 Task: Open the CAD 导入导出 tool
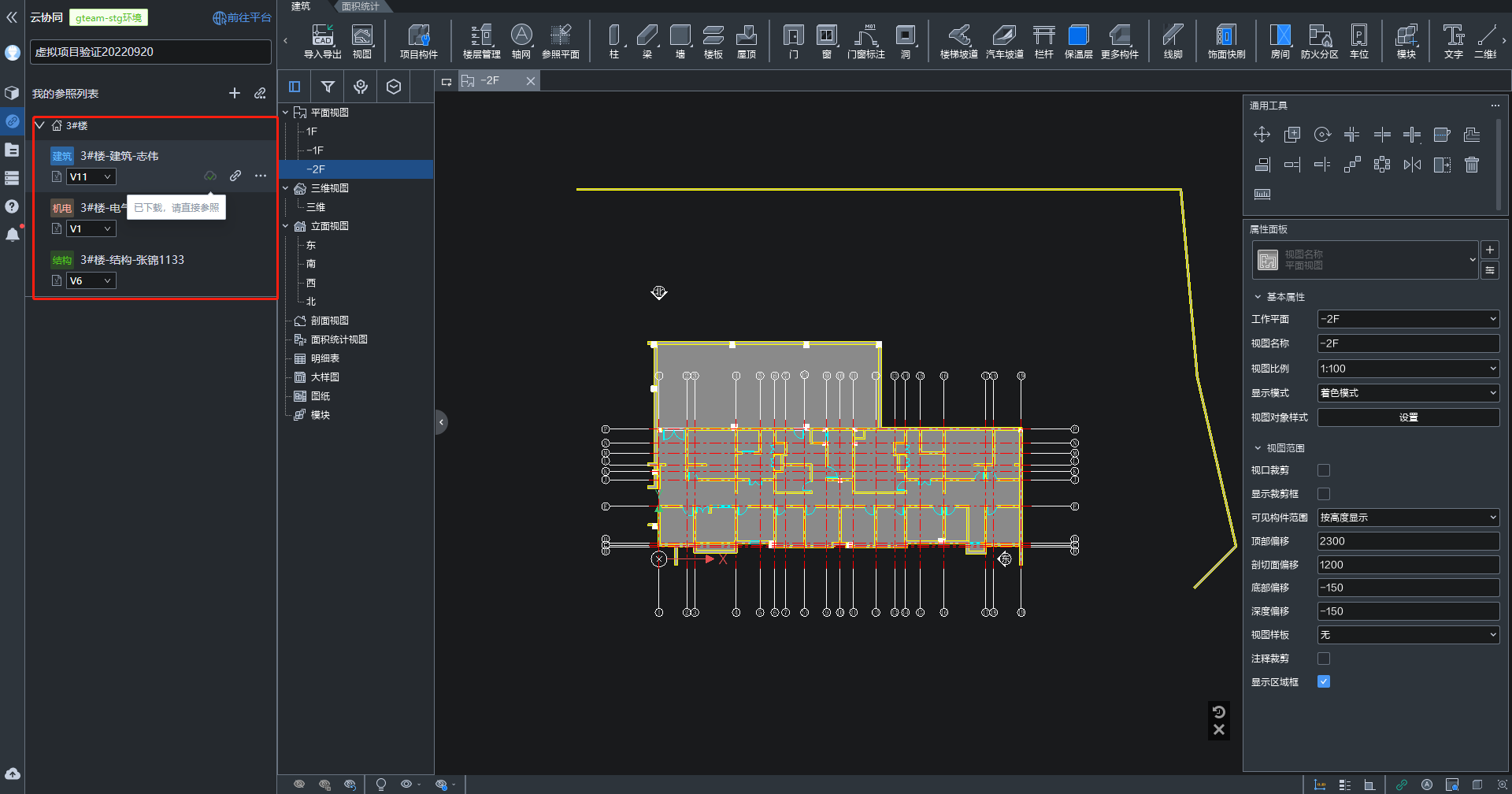tap(322, 41)
